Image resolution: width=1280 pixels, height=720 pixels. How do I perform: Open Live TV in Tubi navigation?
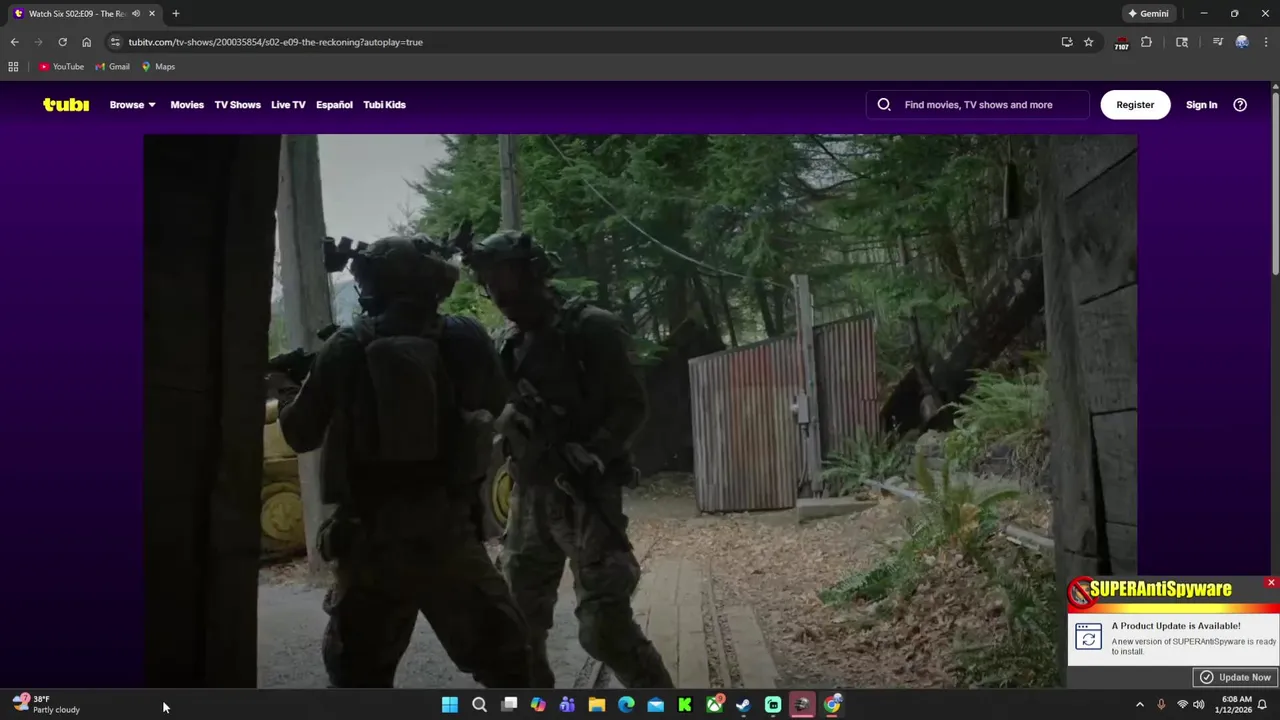click(x=288, y=104)
